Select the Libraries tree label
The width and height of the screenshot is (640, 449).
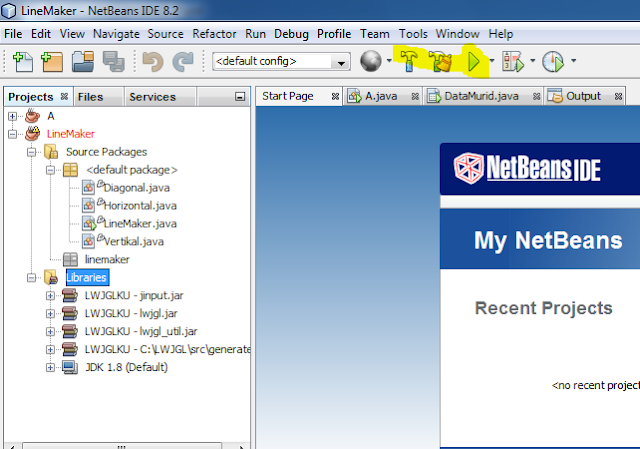pyautogui.click(x=87, y=278)
